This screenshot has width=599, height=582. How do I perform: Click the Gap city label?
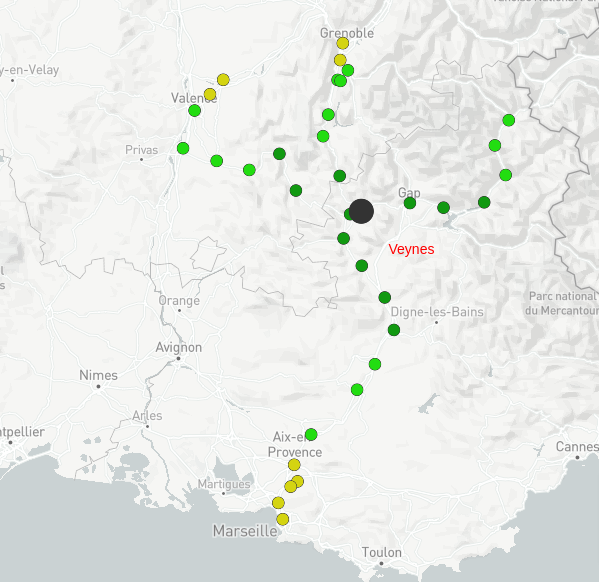(x=409, y=192)
